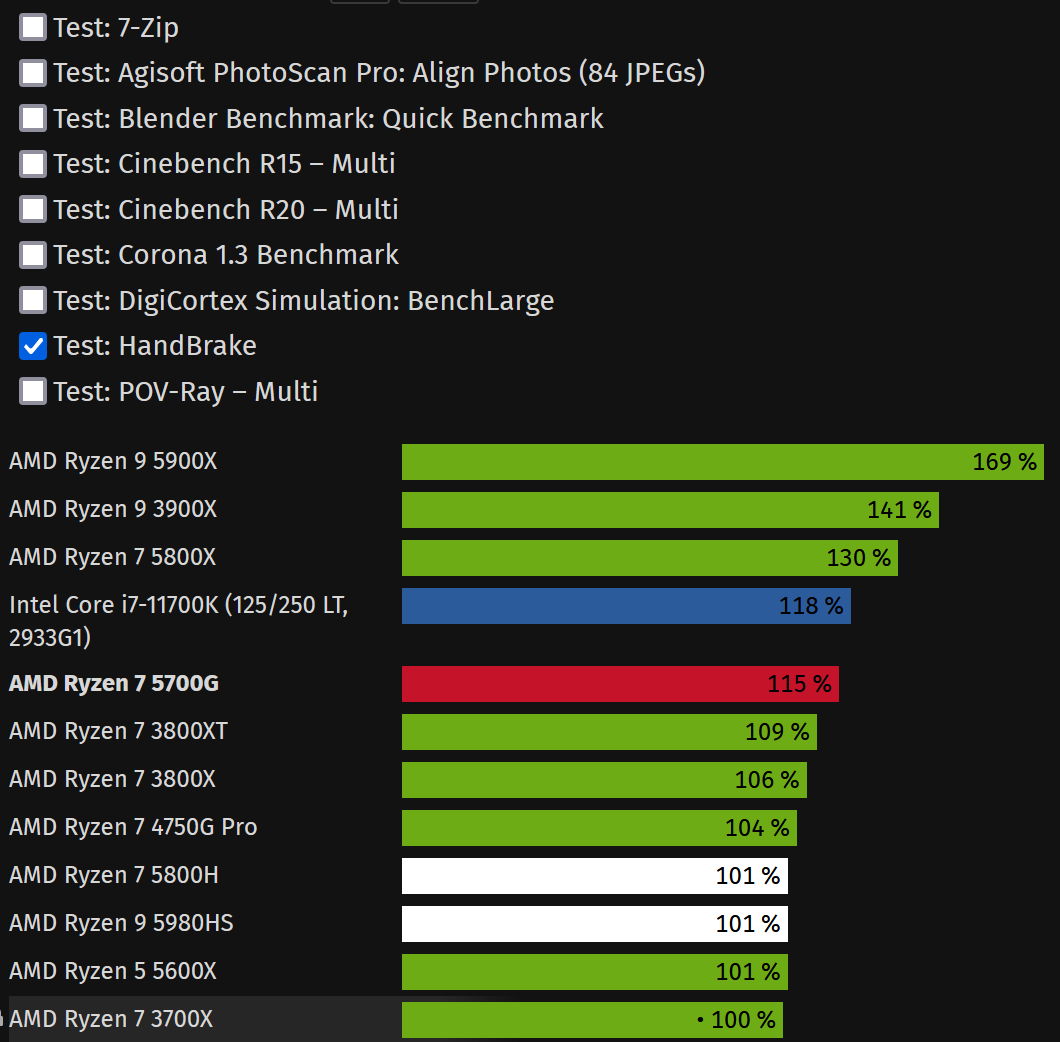This screenshot has height=1042, width=1060.
Task: Click the AMD Ryzen 5 5600X label
Action: pos(113,972)
